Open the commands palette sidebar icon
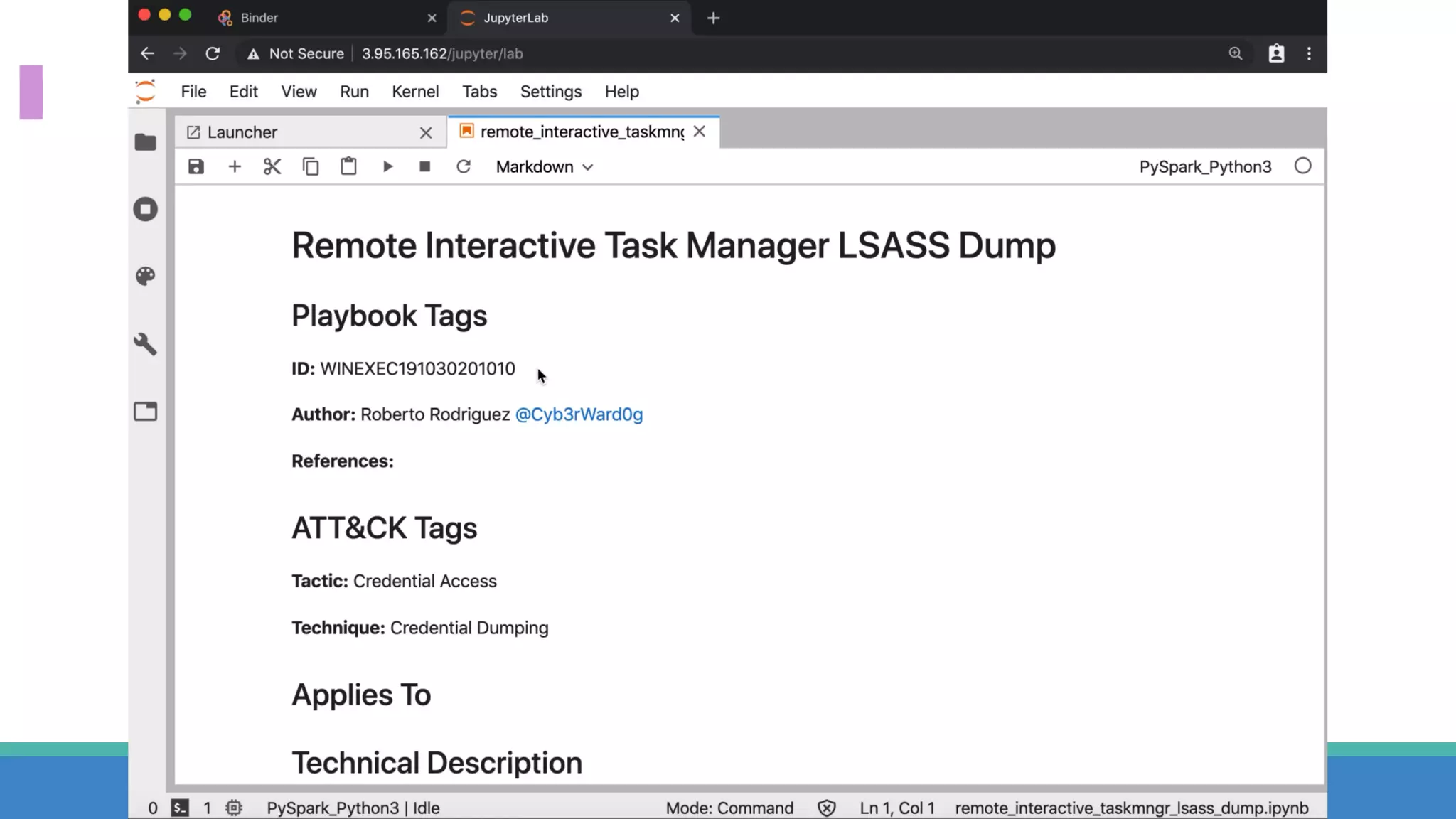1456x819 pixels. click(x=146, y=276)
